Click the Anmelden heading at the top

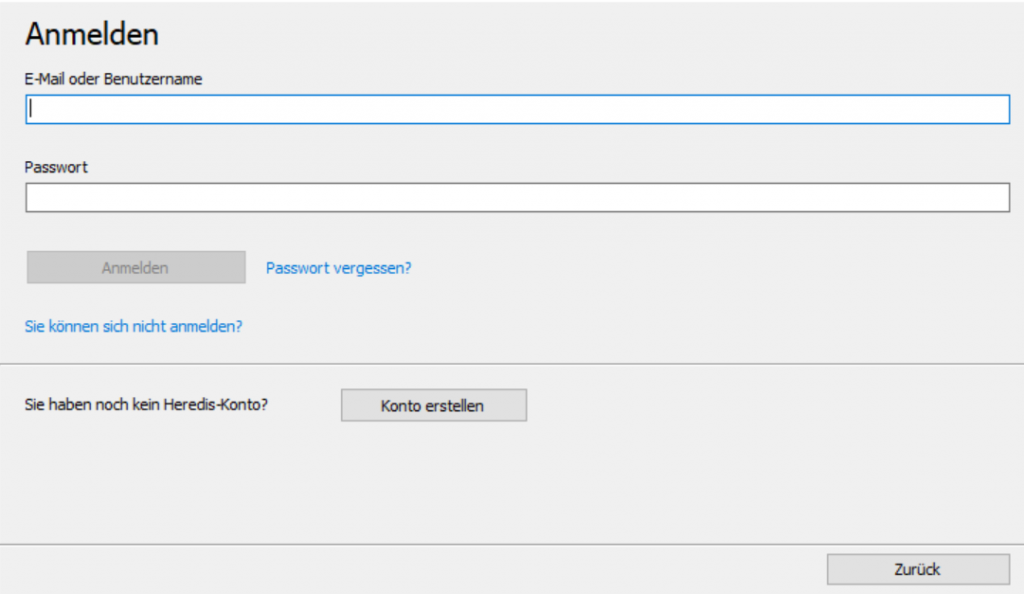92,34
